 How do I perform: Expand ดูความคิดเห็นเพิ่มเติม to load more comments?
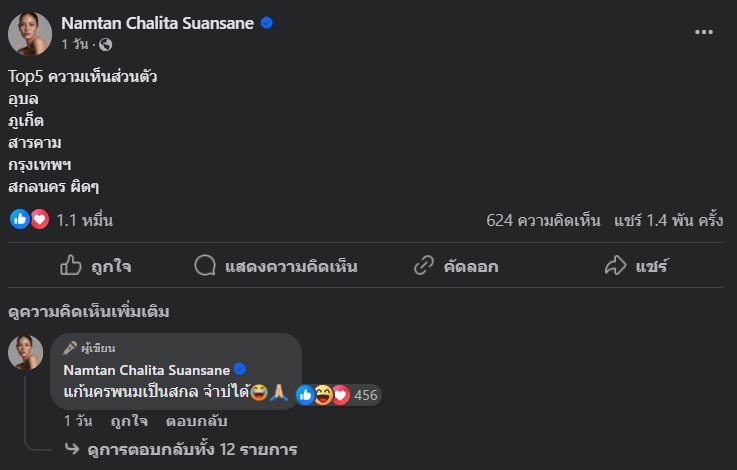(x=88, y=311)
